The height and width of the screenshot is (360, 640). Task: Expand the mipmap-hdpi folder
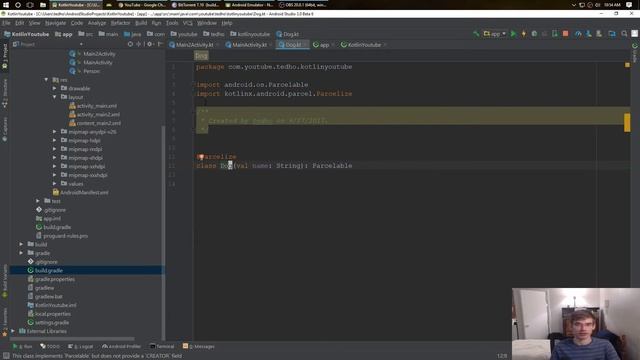click(54, 140)
